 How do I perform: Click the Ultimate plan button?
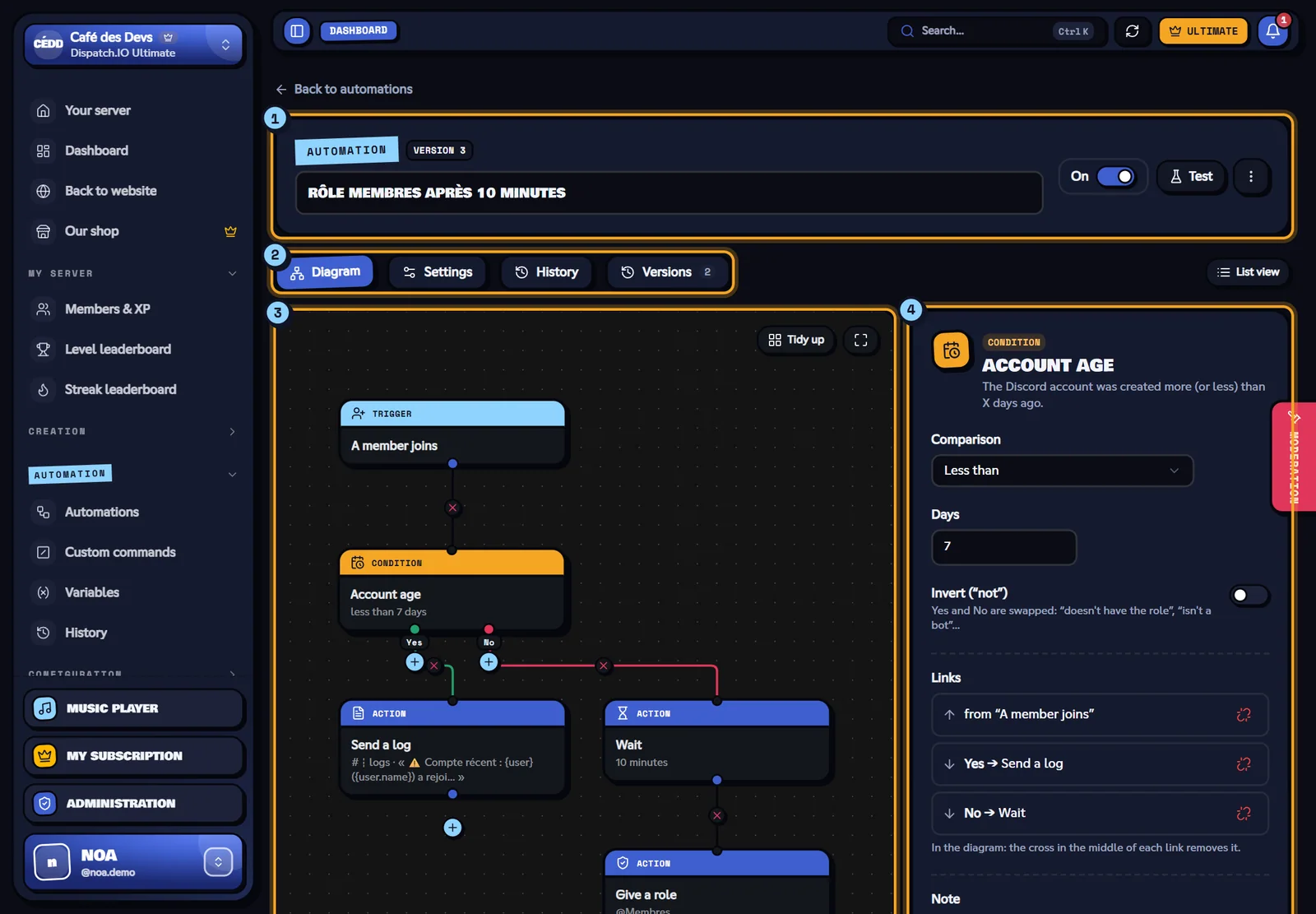(x=1203, y=31)
